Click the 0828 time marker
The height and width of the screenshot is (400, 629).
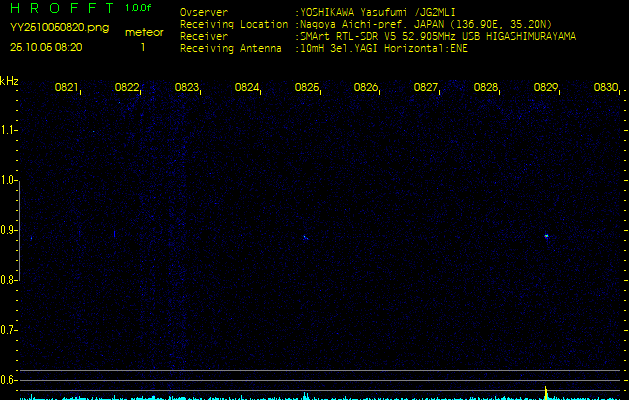click(486, 87)
